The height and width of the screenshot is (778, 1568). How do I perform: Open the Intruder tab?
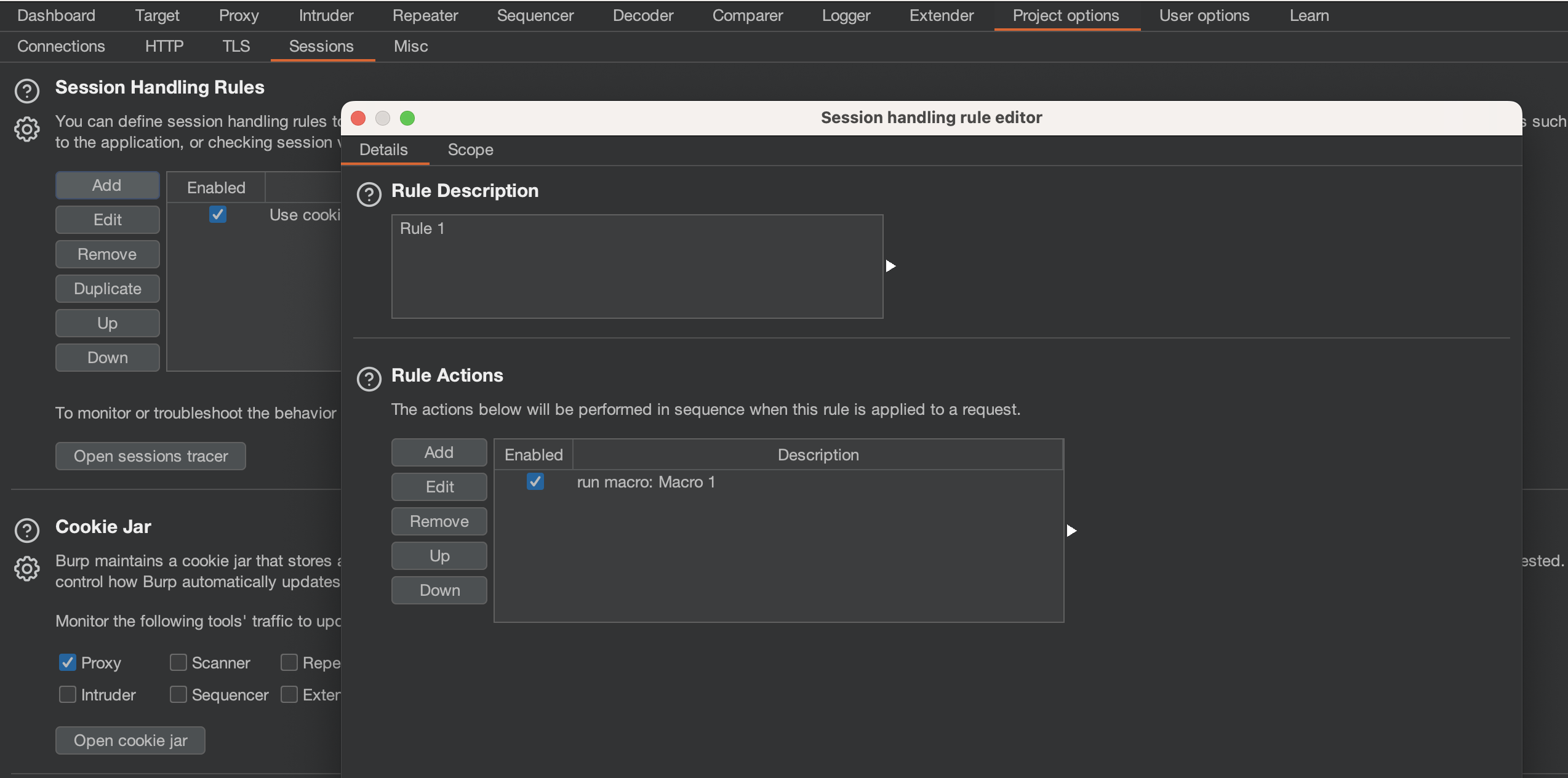click(326, 15)
